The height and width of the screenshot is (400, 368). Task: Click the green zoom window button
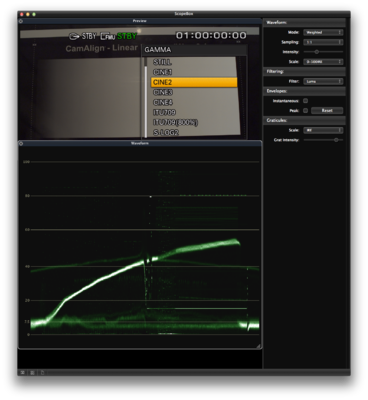(34, 14)
